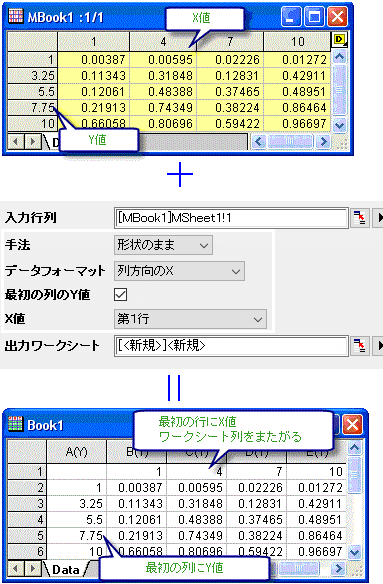Open the X値 dropdown showing 第1行
The width and height of the screenshot is (383, 584).
[190, 319]
